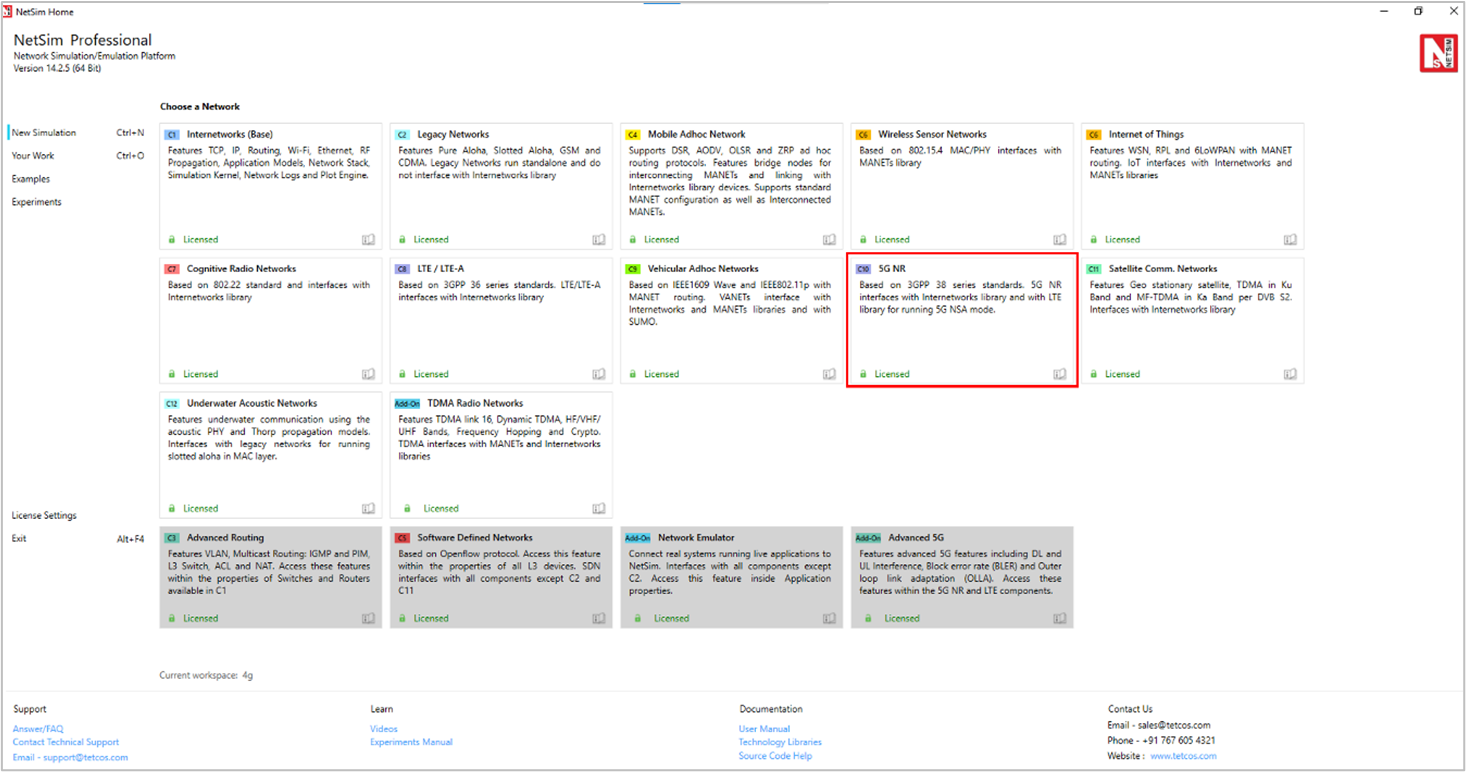
Task: Open Your Work from the sidebar
Action: (x=33, y=156)
